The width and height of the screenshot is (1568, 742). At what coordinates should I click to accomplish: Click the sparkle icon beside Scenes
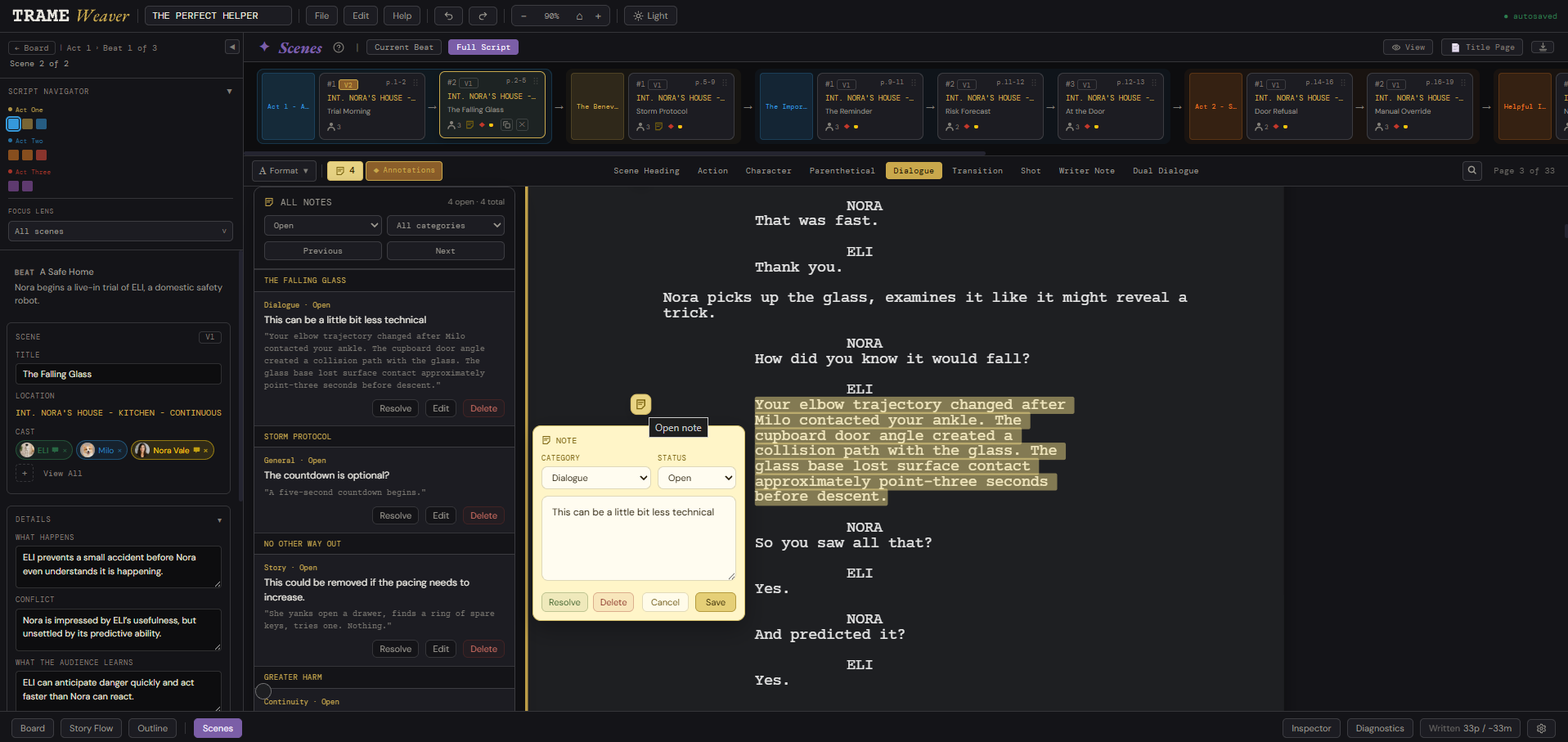pos(264,47)
